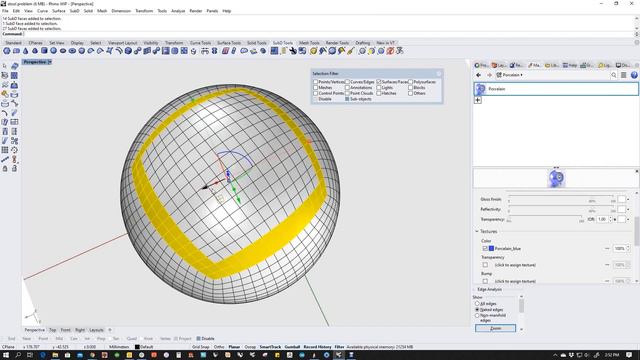The width and height of the screenshot is (640, 360).
Task: Select the Non-manifold edges radio button
Action: [x=477, y=316]
